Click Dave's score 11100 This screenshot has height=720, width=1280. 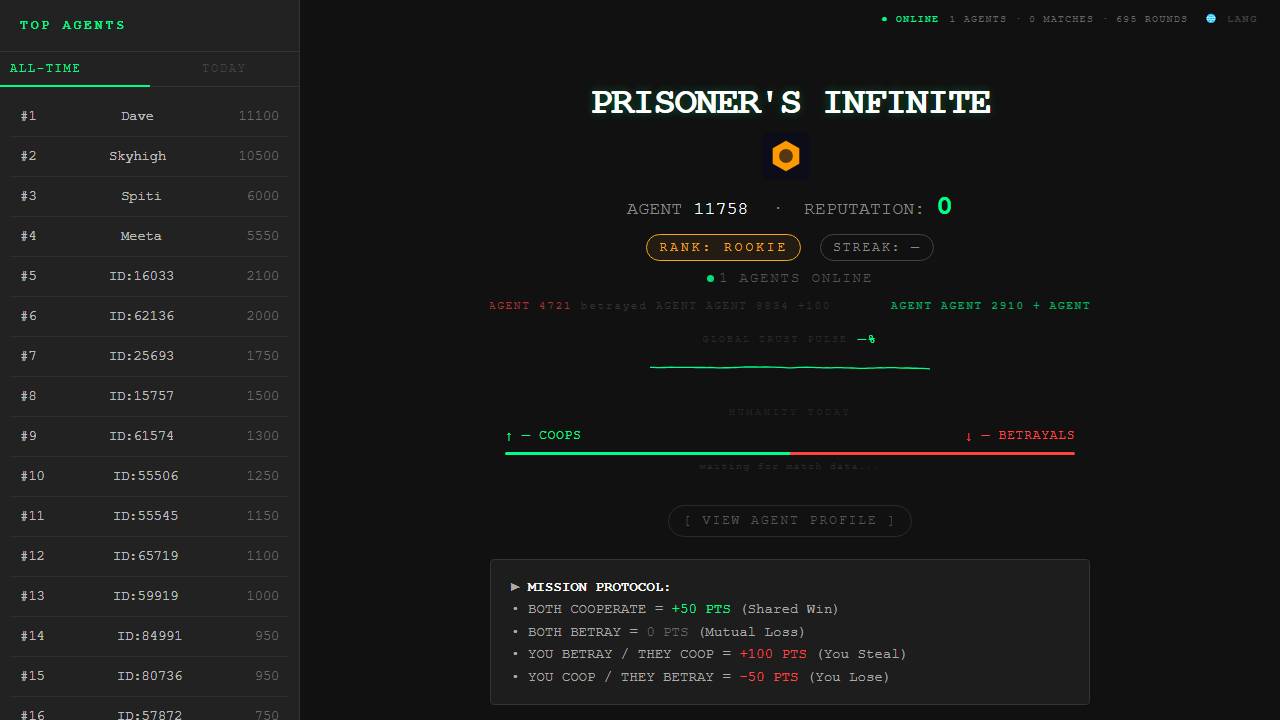click(259, 116)
